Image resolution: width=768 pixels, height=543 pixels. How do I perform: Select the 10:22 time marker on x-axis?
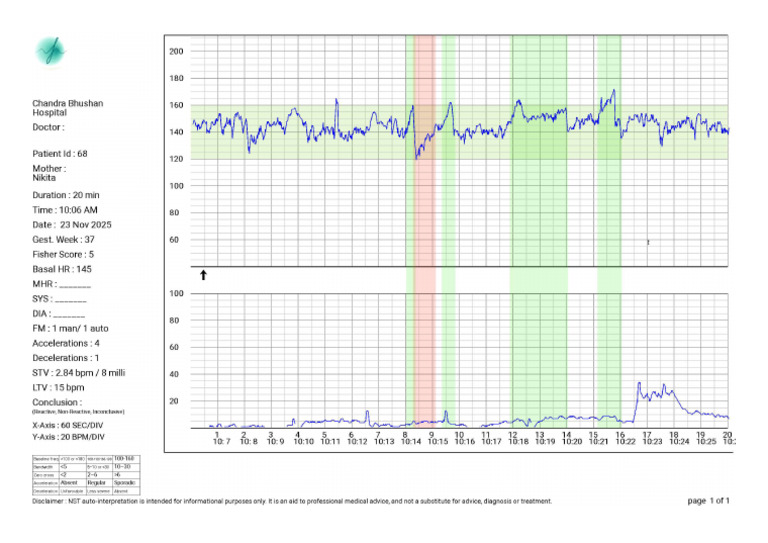(625, 441)
